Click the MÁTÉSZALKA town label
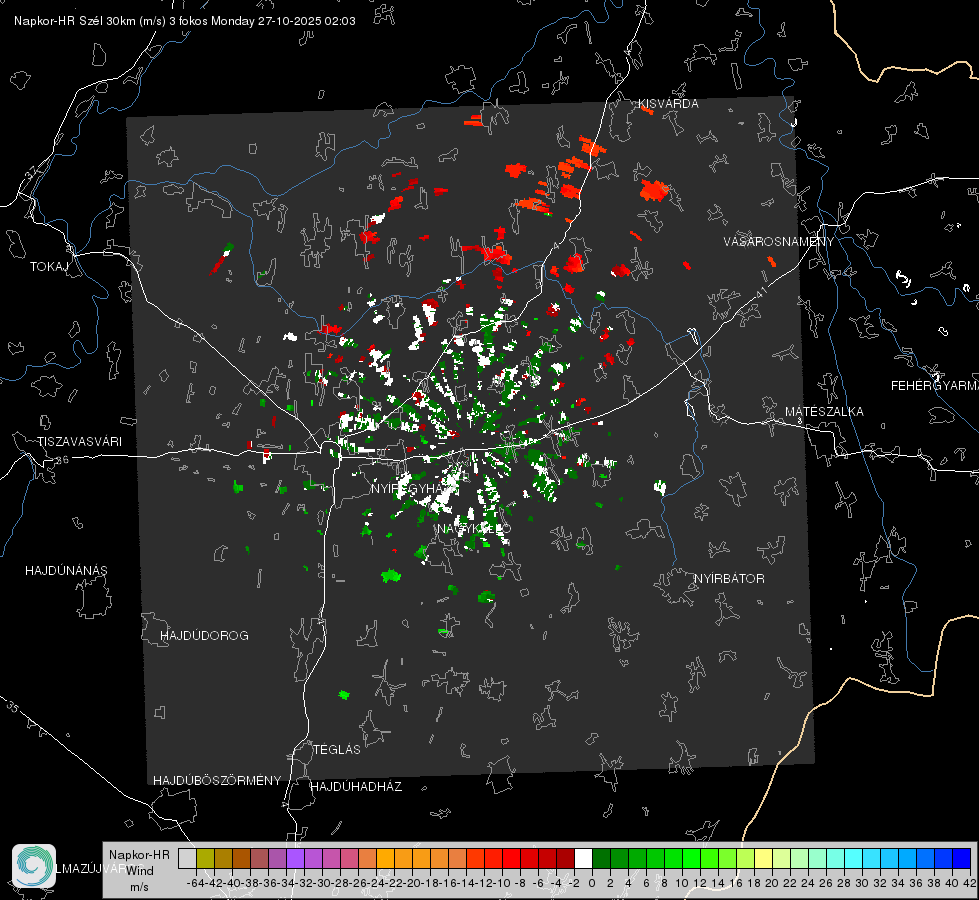 [x=824, y=412]
